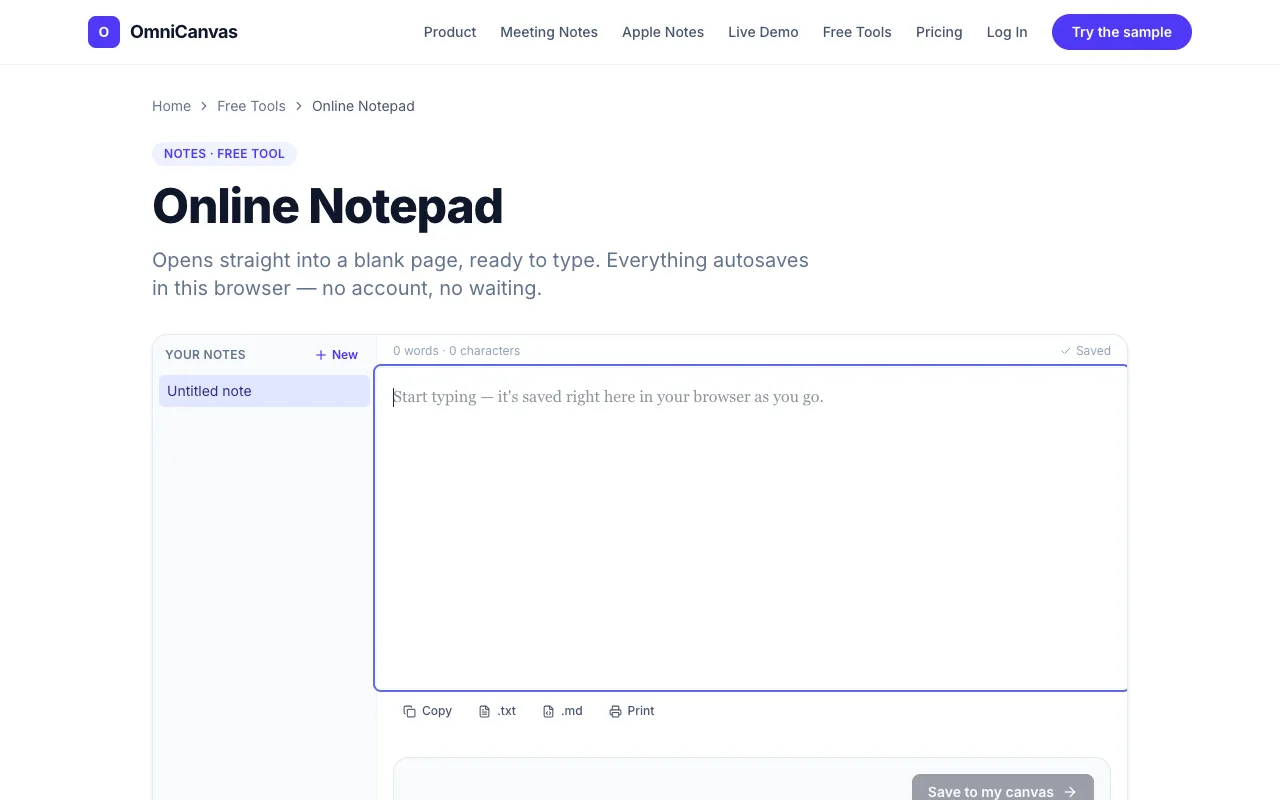Click the Copy clipboard icon
Screen dimensions: 1280x800
pos(409,711)
